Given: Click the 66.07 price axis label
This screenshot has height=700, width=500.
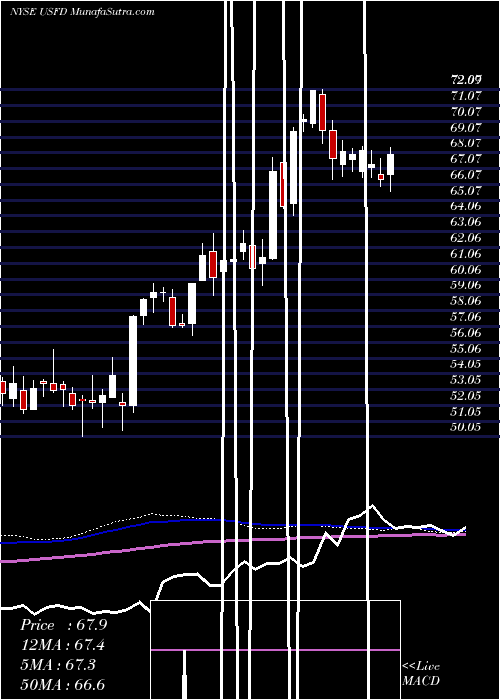Looking at the screenshot, I should coord(466,175).
